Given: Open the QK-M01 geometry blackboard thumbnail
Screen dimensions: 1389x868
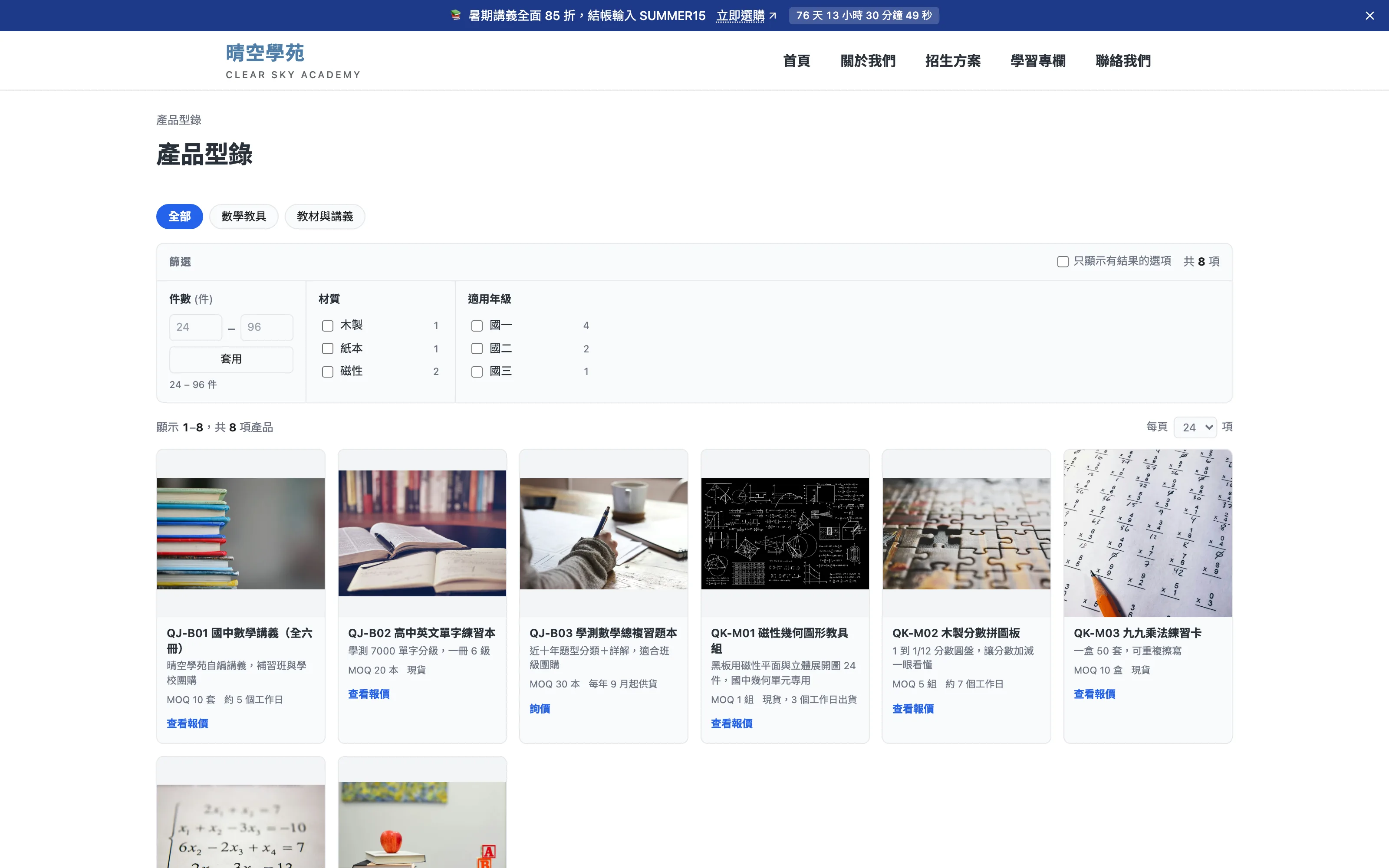Looking at the screenshot, I should tap(785, 533).
